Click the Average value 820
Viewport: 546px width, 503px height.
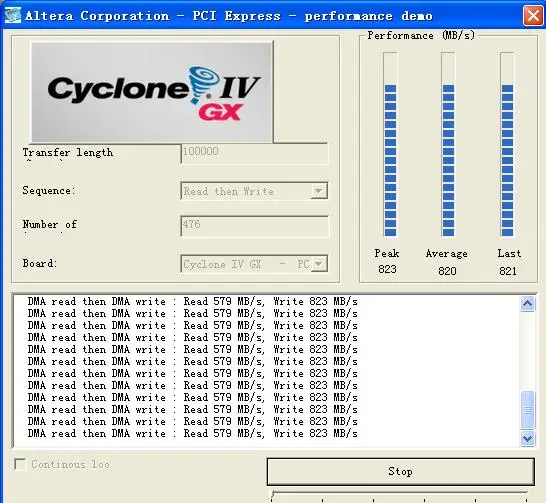(447, 271)
